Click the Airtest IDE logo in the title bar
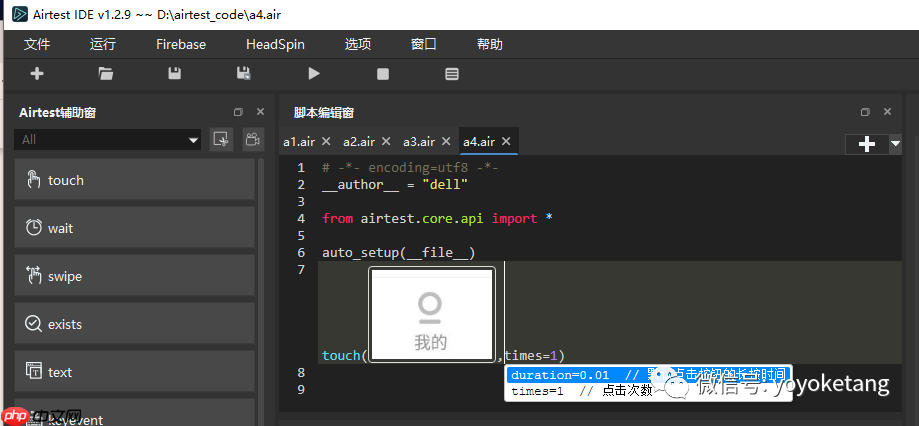The height and width of the screenshot is (426, 919). (20, 14)
